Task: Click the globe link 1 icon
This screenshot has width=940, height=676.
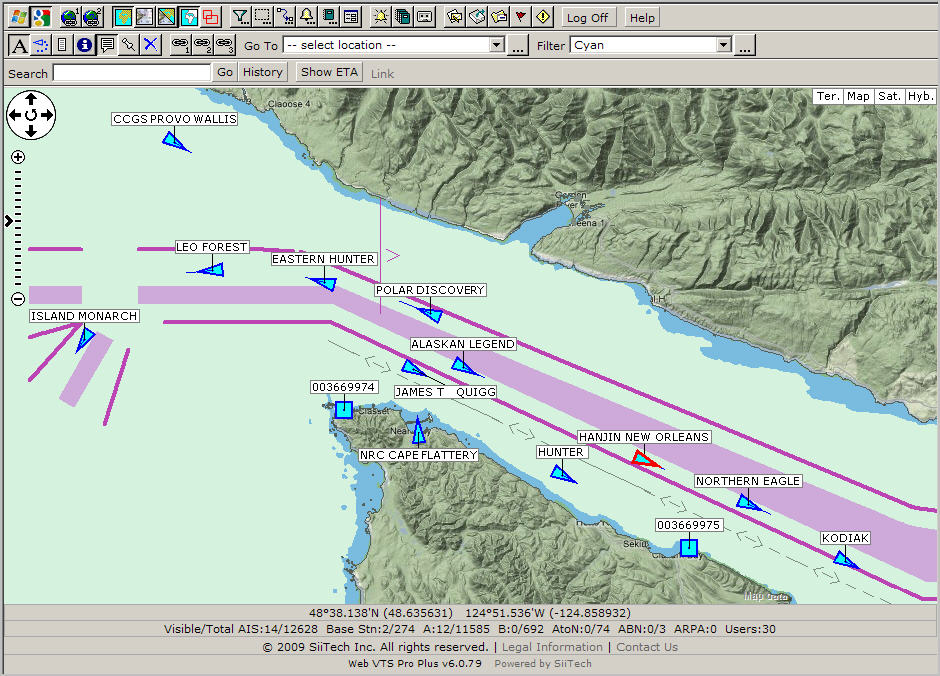Action: (70, 17)
